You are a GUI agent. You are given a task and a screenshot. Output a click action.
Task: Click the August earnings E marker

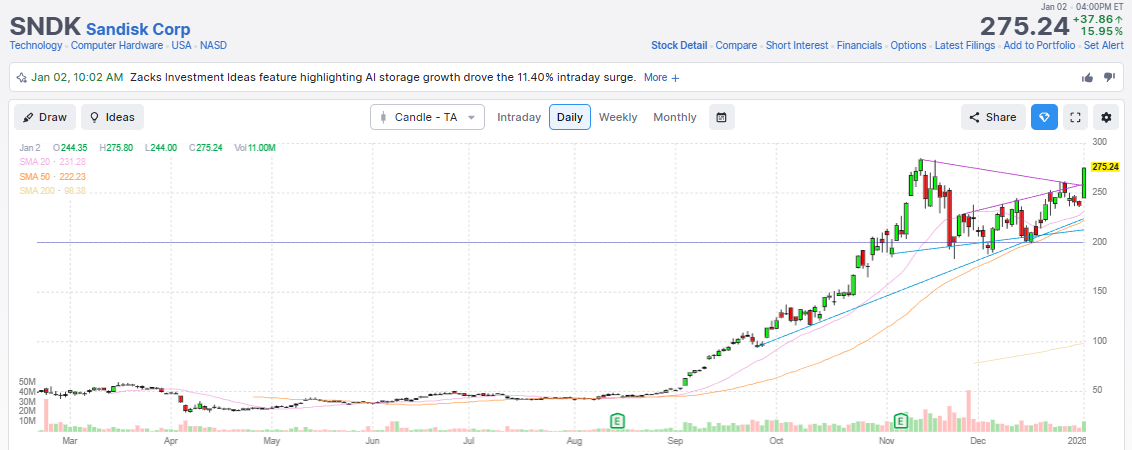coord(617,420)
